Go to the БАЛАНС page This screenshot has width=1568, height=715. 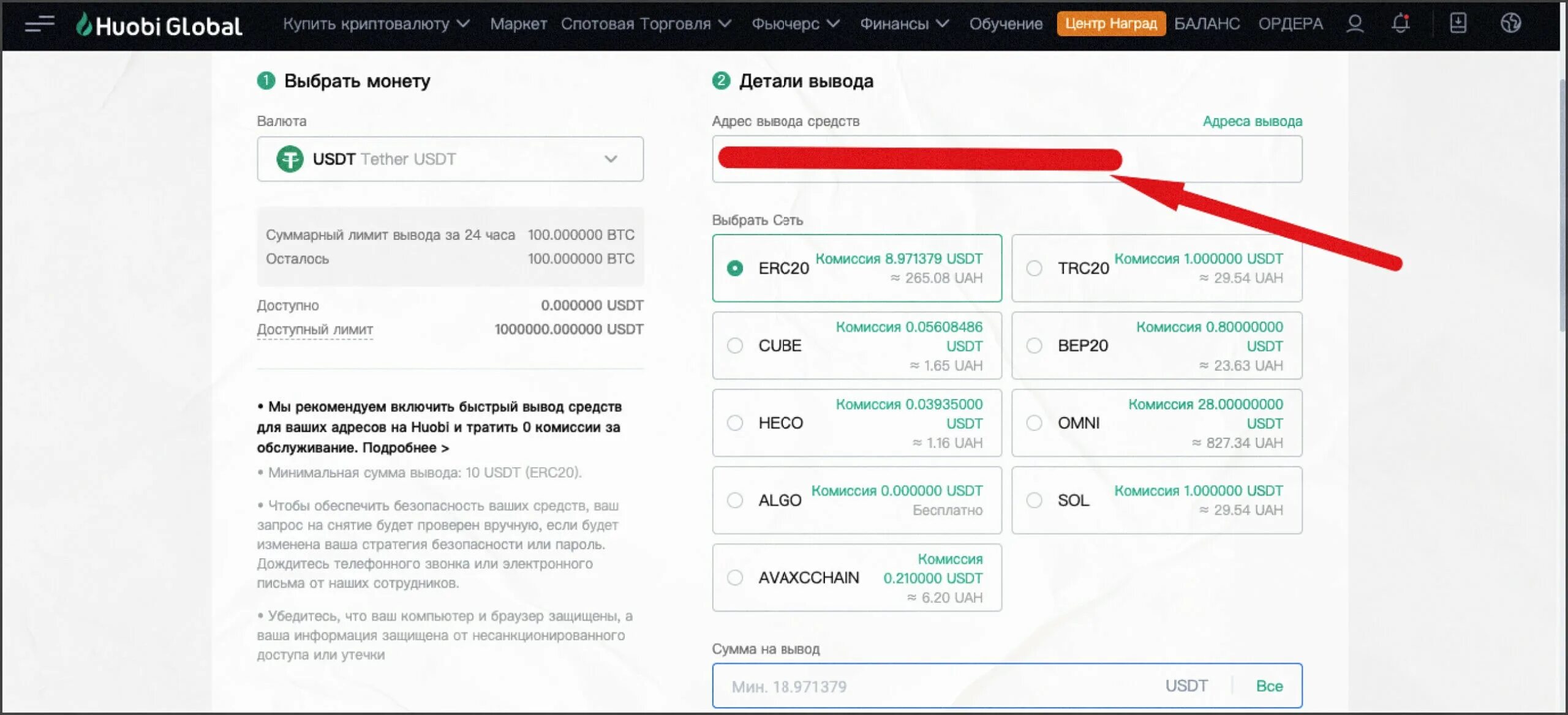tap(1206, 24)
